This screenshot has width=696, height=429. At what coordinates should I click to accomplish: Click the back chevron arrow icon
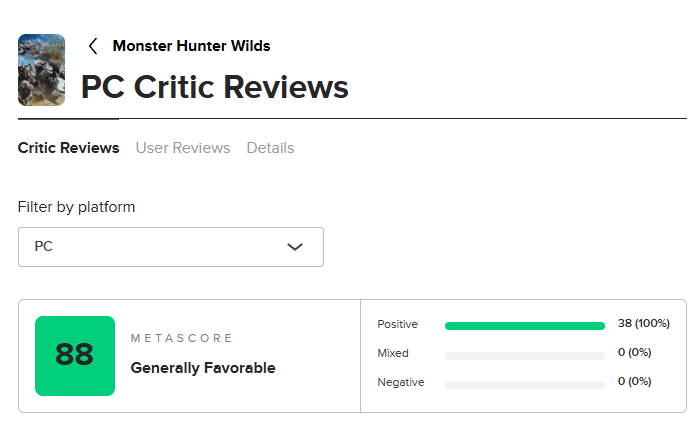point(93,46)
